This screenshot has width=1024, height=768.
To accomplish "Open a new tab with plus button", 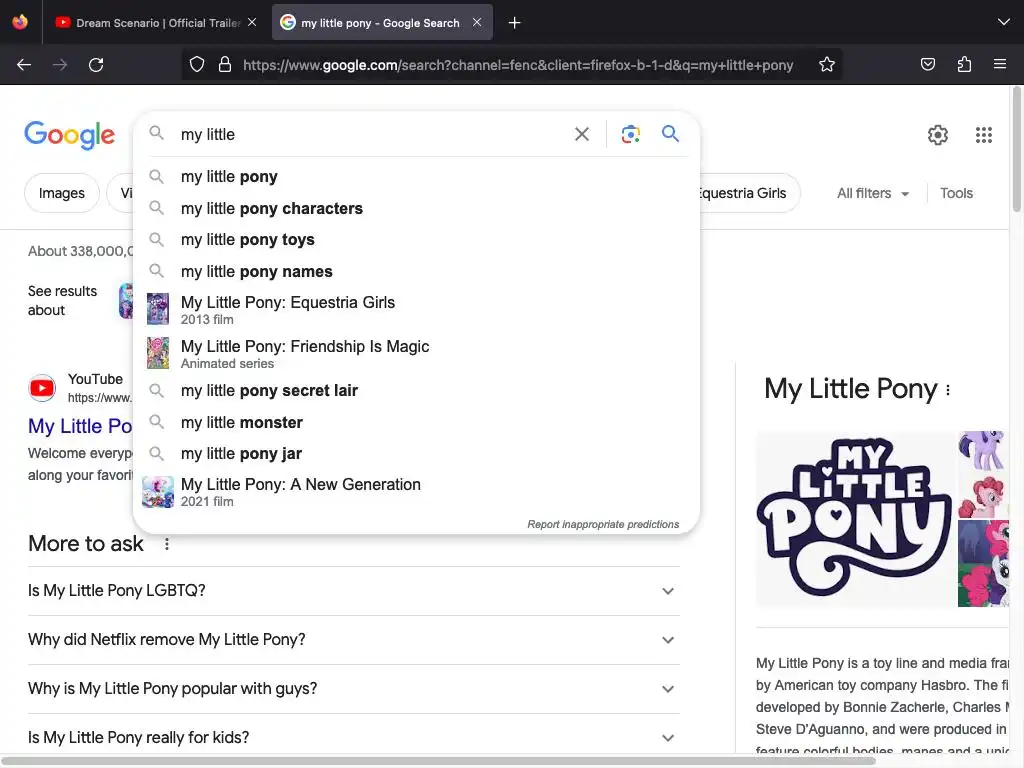I will 515,23.
